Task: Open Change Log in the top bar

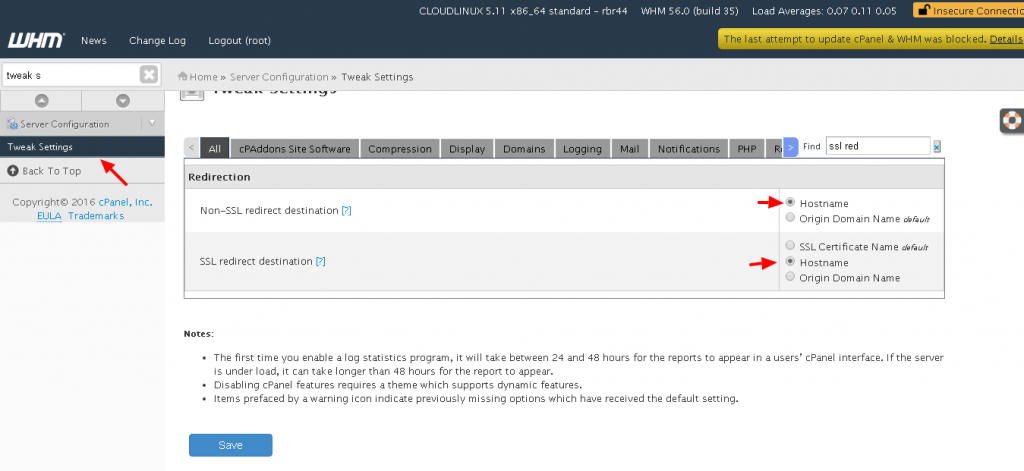Action: (x=157, y=41)
